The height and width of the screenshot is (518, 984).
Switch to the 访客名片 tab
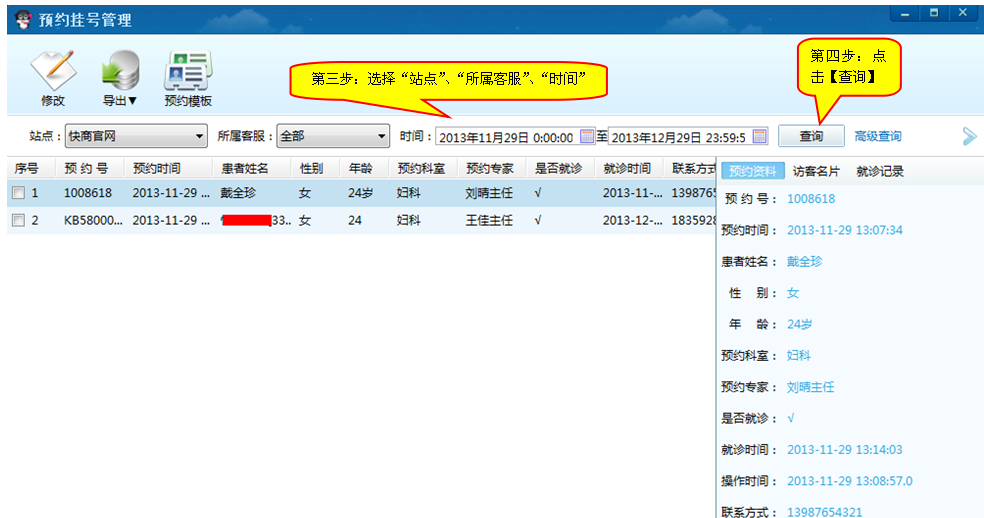pos(816,171)
